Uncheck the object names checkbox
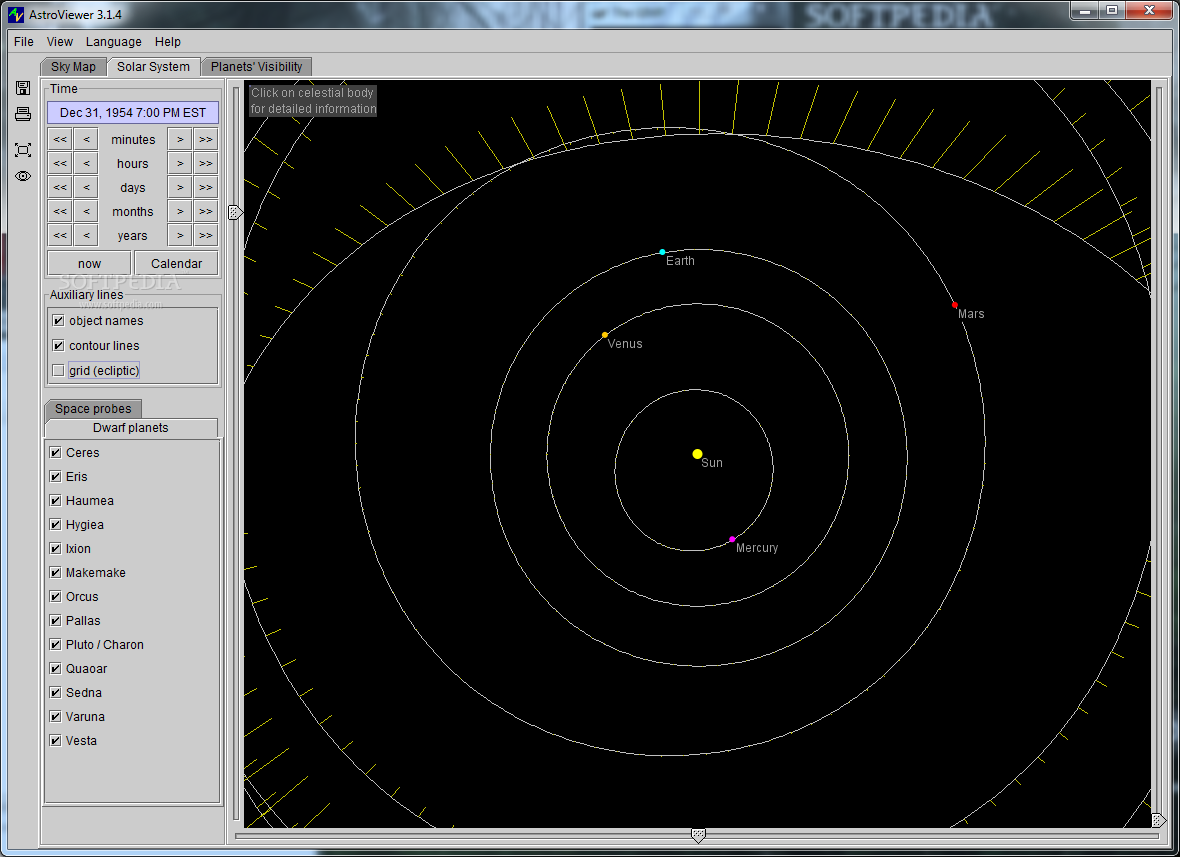Viewport: 1180px width, 857px height. coord(58,321)
